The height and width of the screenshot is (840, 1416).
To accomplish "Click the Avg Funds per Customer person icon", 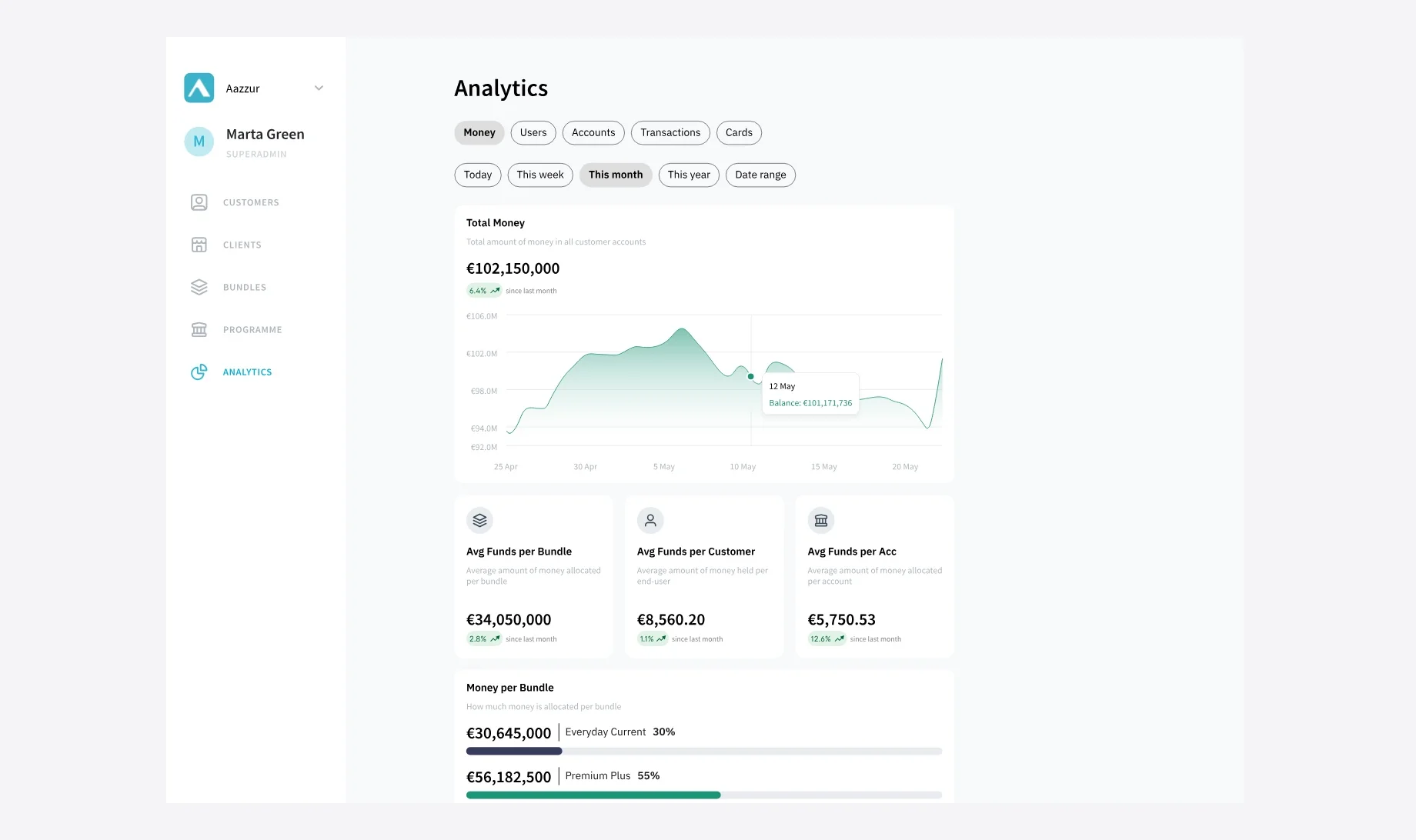I will [650, 520].
